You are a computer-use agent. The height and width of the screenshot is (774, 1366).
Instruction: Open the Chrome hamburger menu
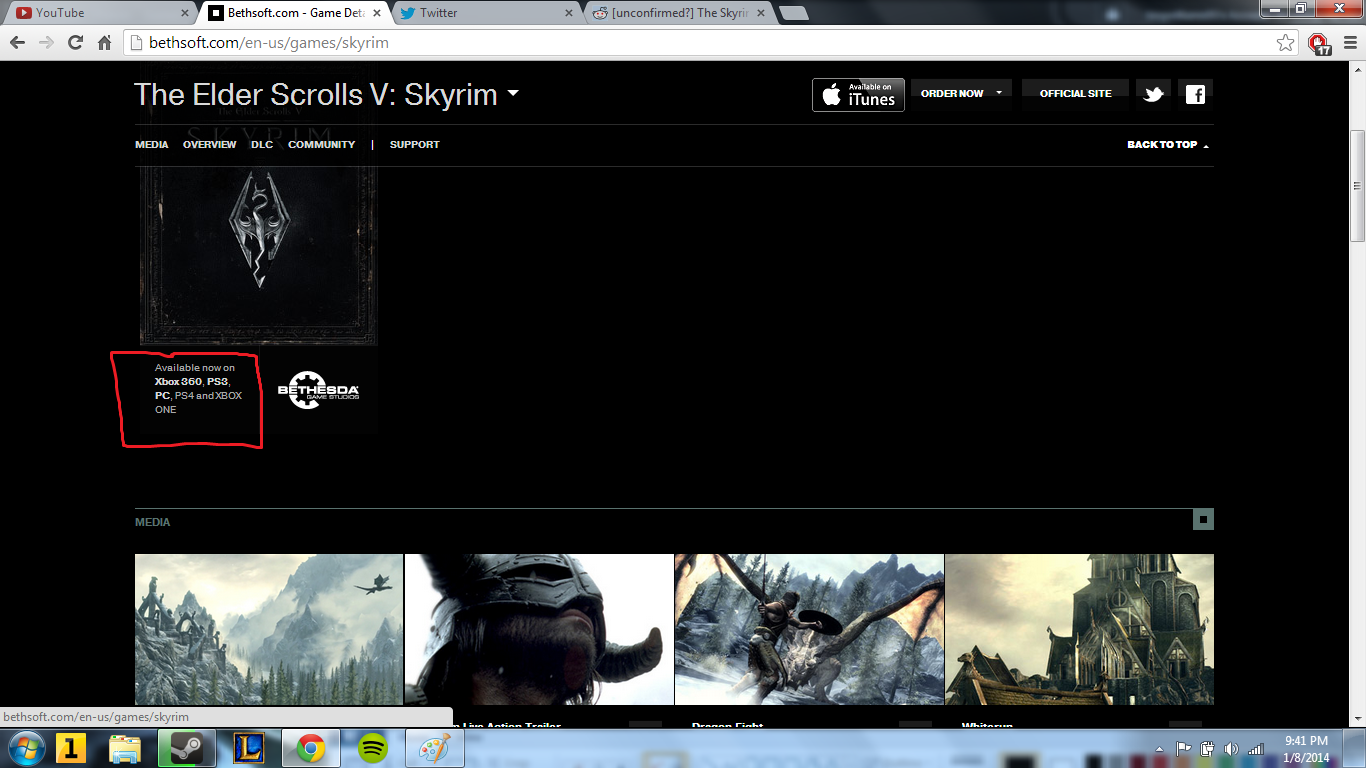1348,43
